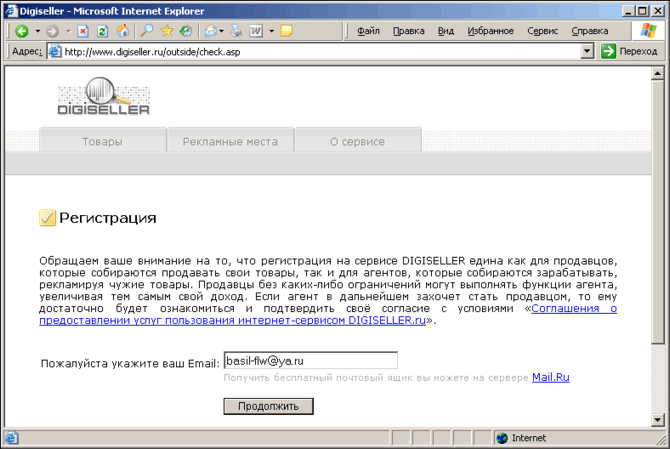The width and height of the screenshot is (670, 449).
Task: Click the Edit with Word icon
Action: 256,31
